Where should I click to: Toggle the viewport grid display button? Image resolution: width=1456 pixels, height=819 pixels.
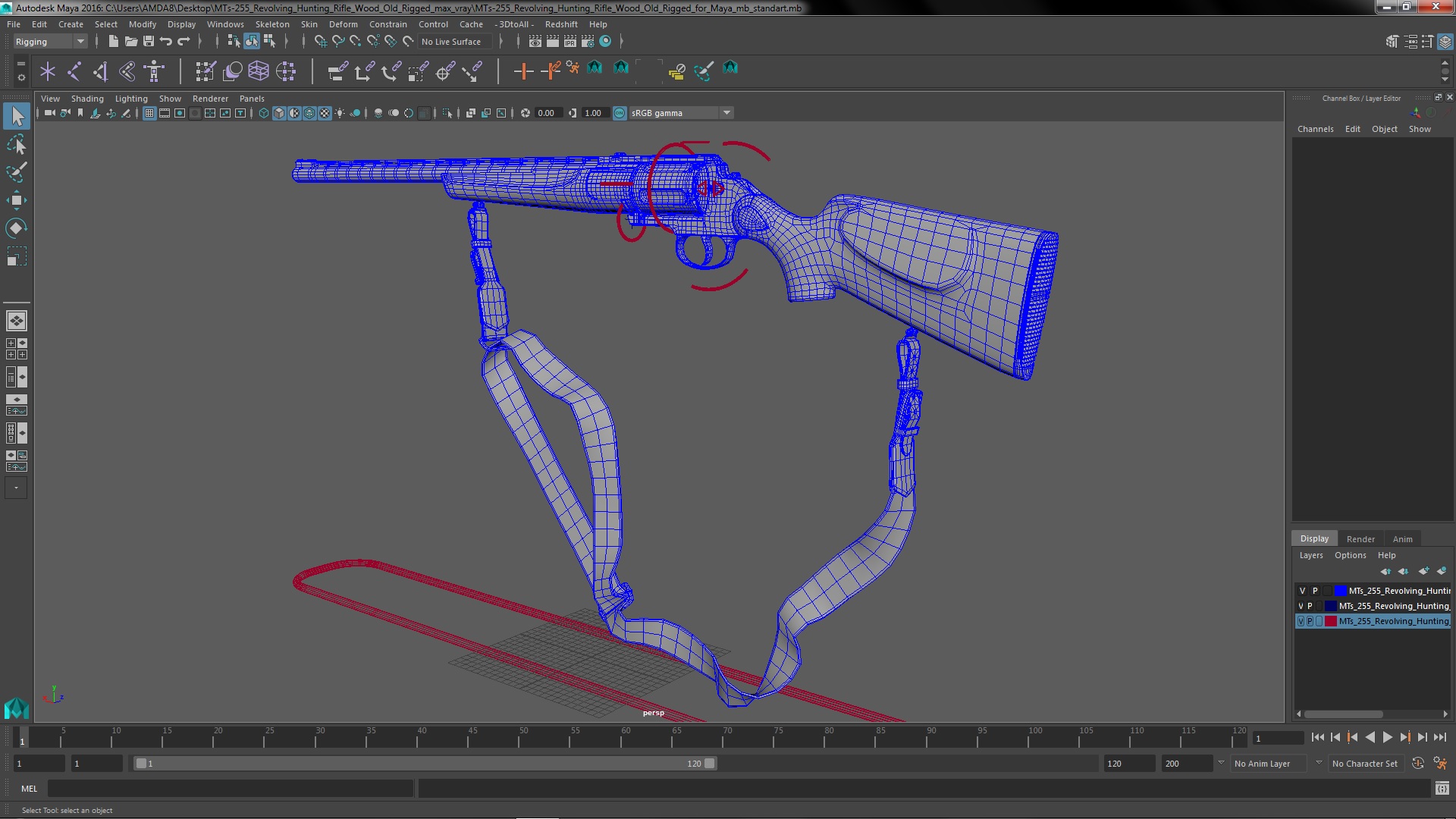(x=149, y=113)
